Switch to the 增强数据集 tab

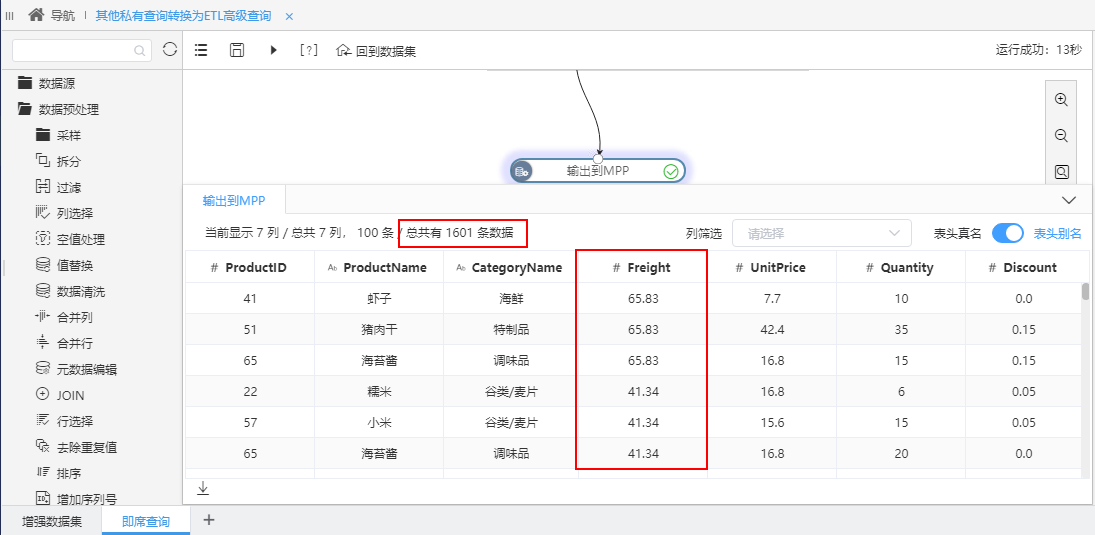(x=52, y=521)
